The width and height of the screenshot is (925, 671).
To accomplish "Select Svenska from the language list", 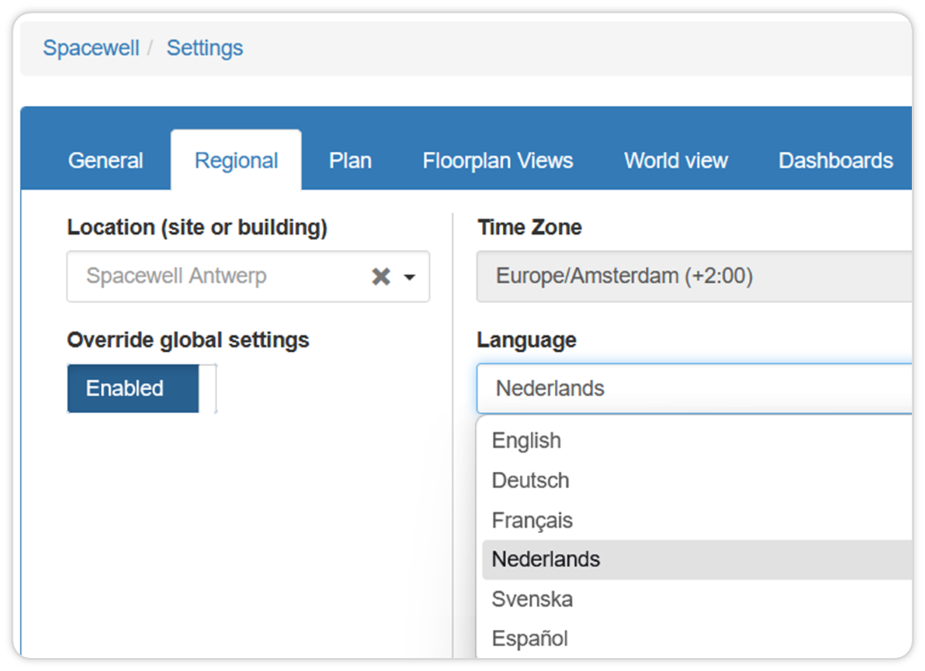I will point(697,599).
